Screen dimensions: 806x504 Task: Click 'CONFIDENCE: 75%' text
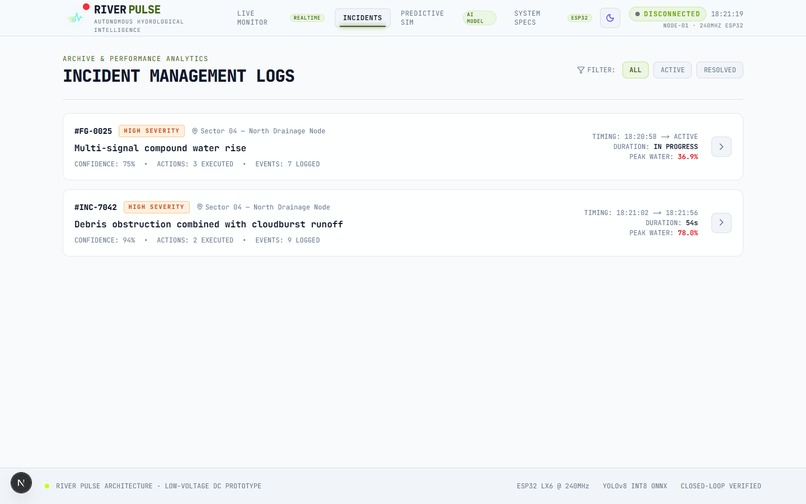tap(104, 164)
